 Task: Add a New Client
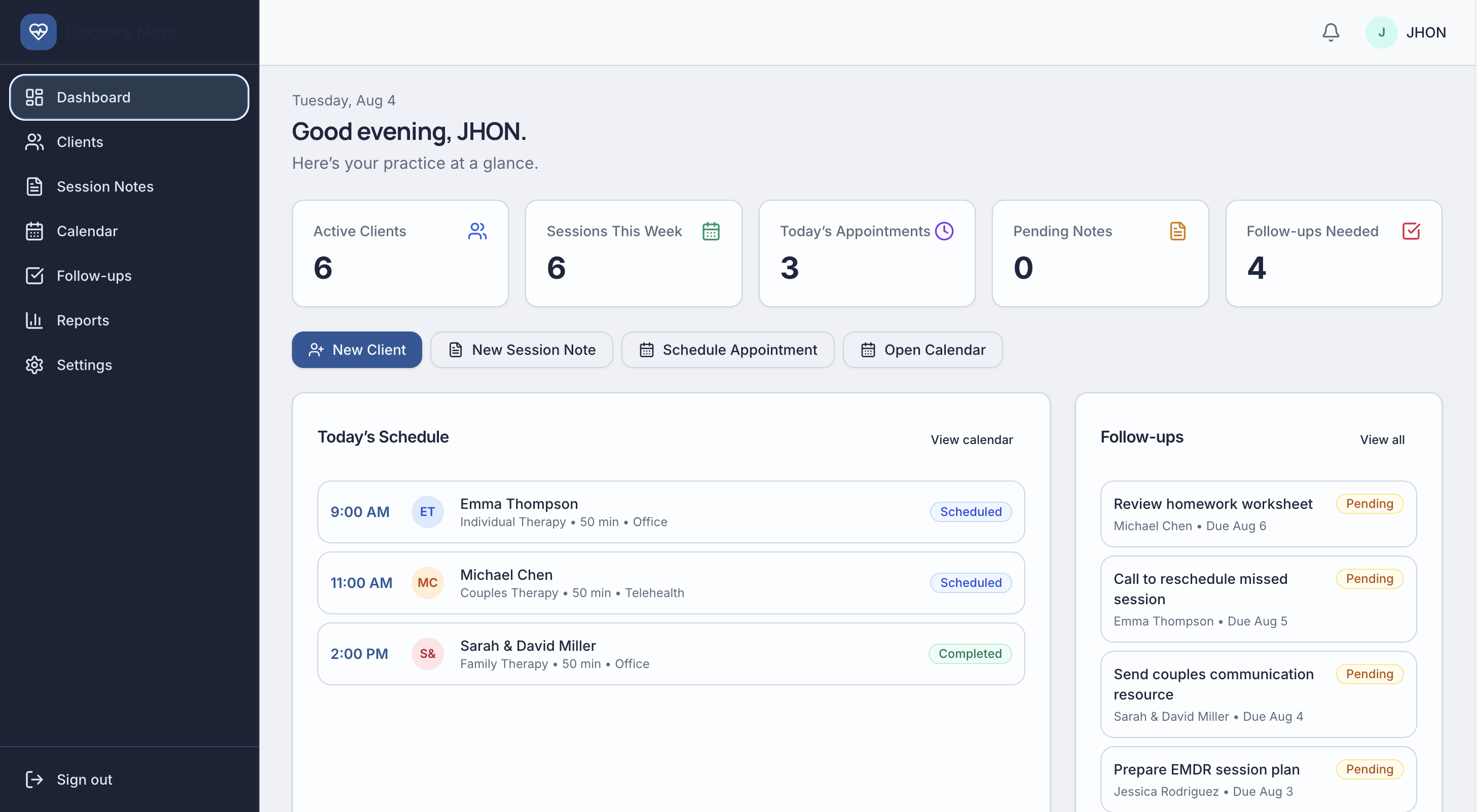tap(357, 349)
